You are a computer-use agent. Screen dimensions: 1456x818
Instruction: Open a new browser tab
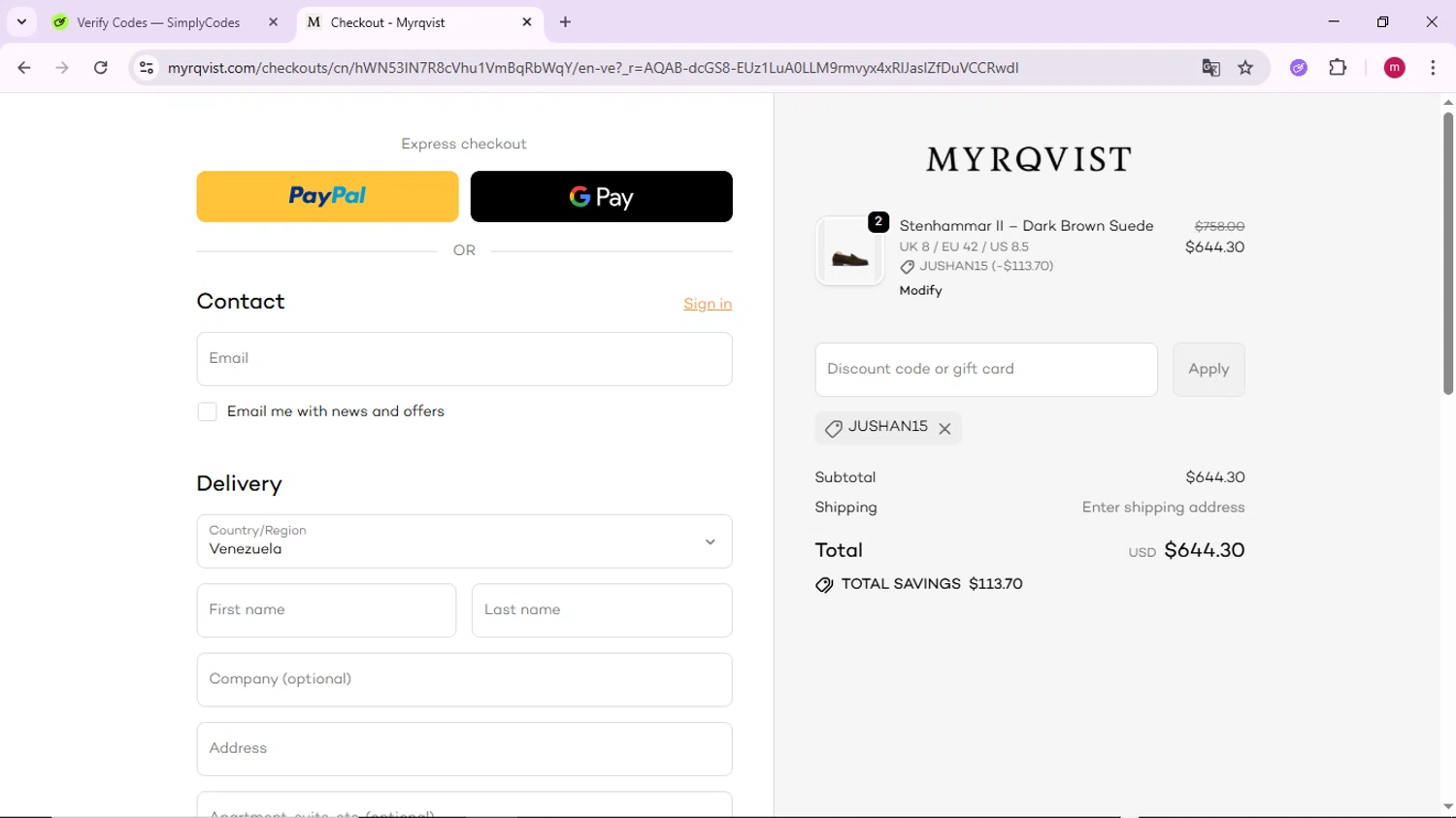pyautogui.click(x=565, y=22)
